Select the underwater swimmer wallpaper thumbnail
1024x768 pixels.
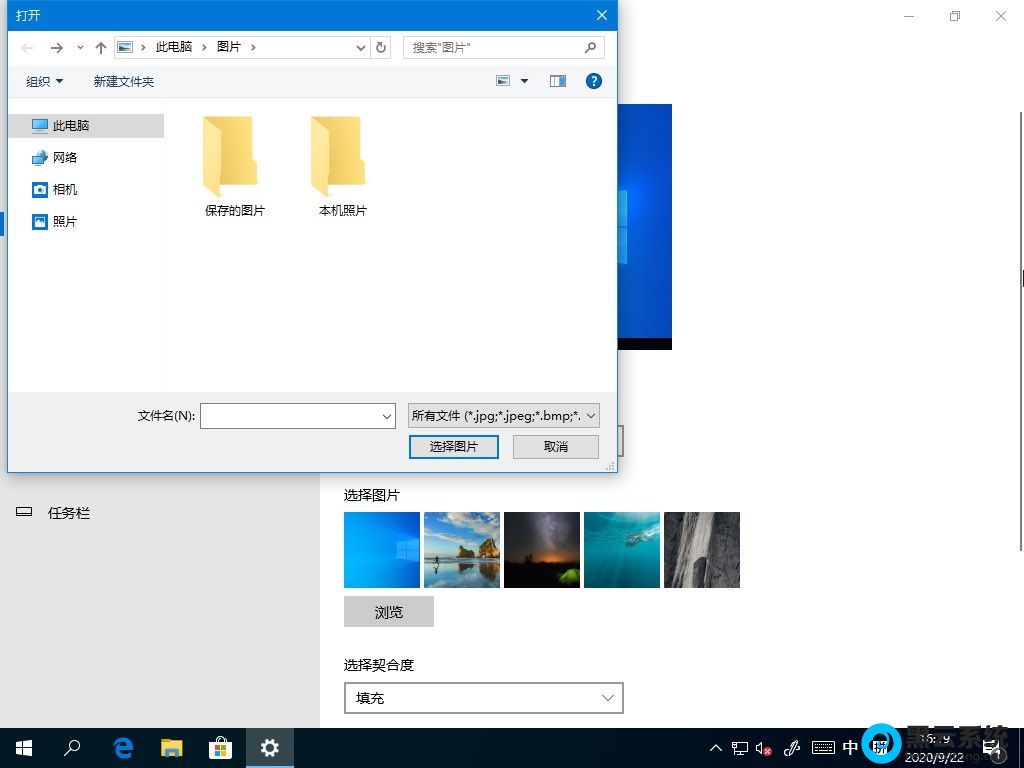621,549
